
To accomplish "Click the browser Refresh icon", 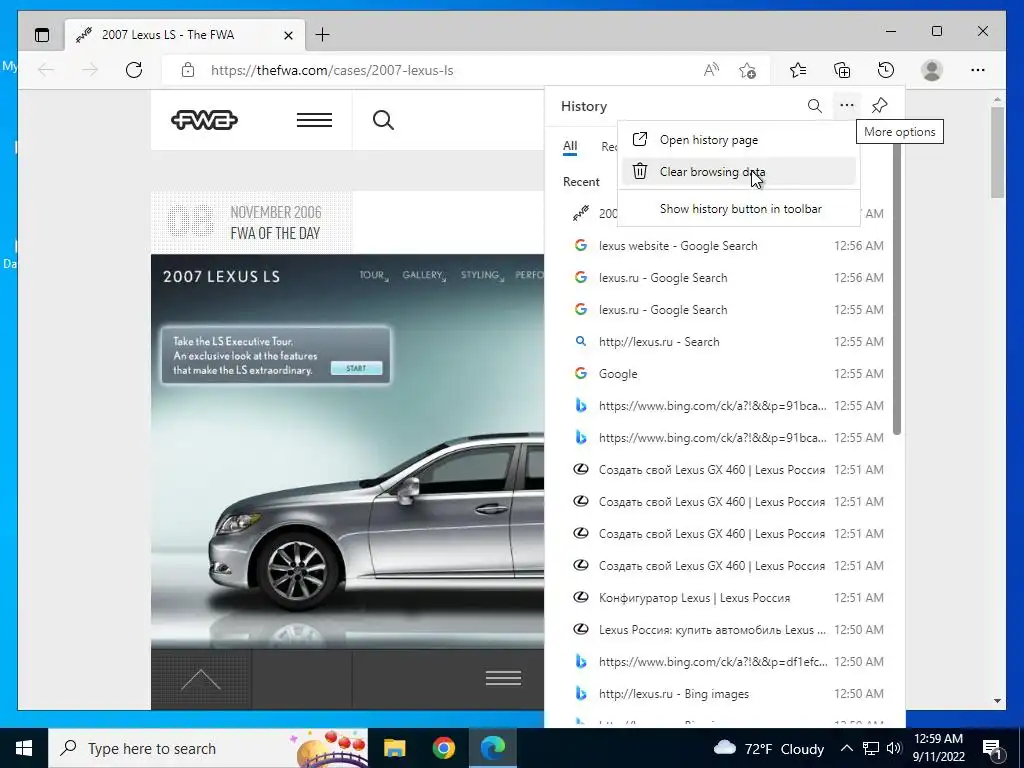I will [x=134, y=70].
